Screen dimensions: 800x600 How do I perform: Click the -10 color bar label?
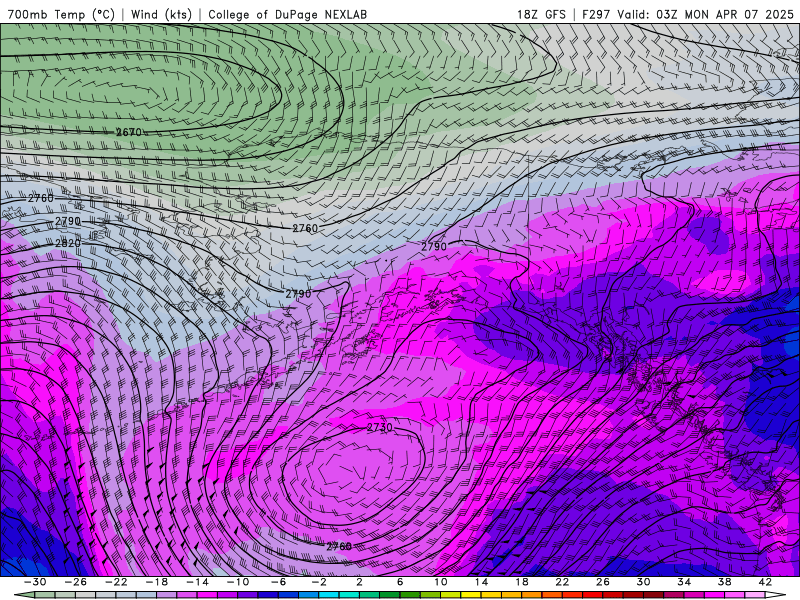(x=238, y=582)
